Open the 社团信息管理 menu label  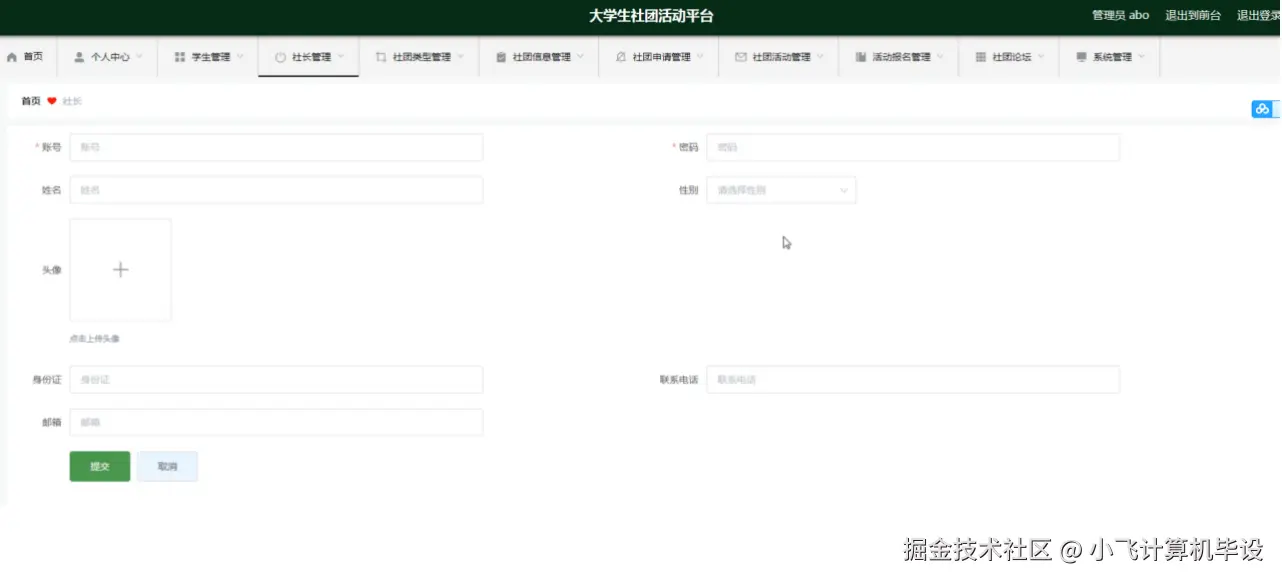click(x=542, y=57)
